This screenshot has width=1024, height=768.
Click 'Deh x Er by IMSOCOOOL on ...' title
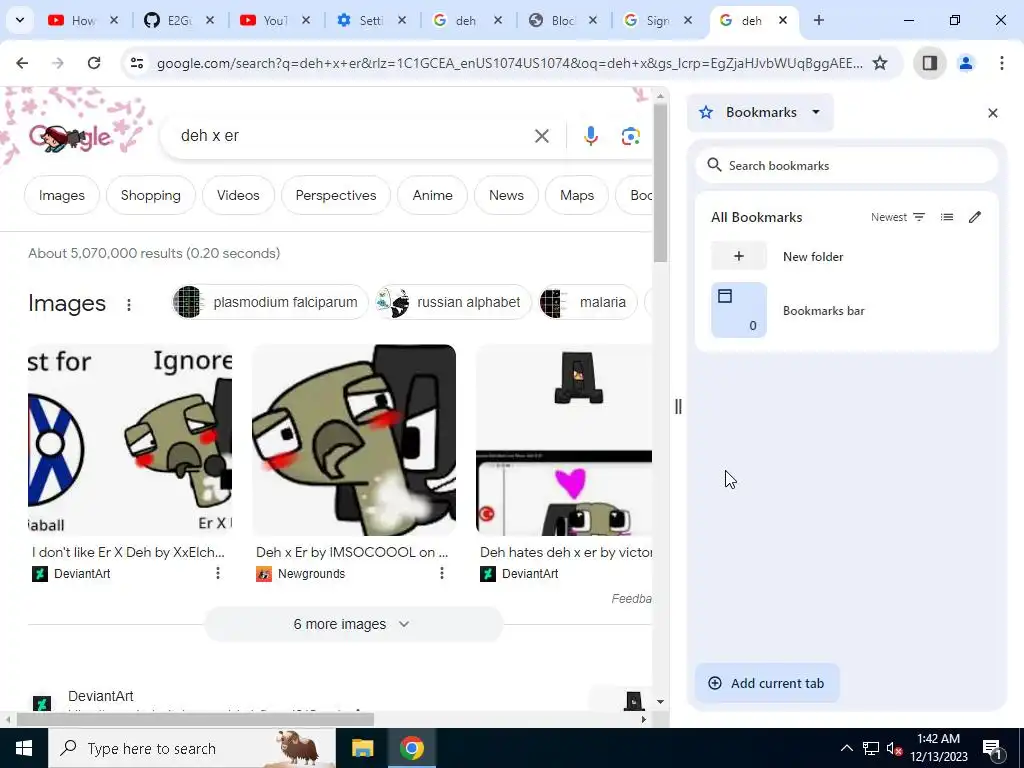click(x=352, y=552)
